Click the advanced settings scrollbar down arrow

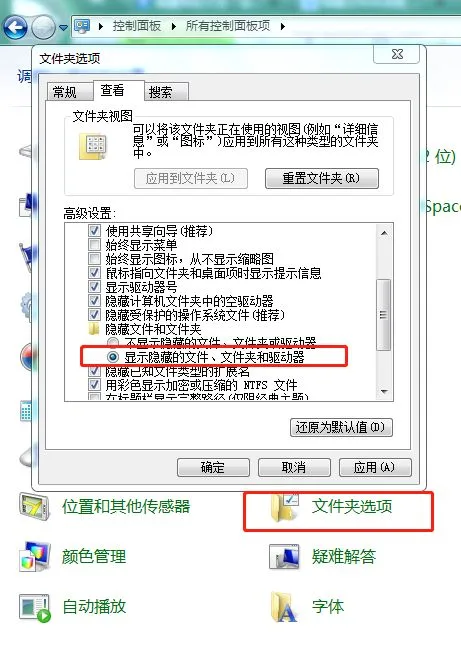tap(384, 392)
